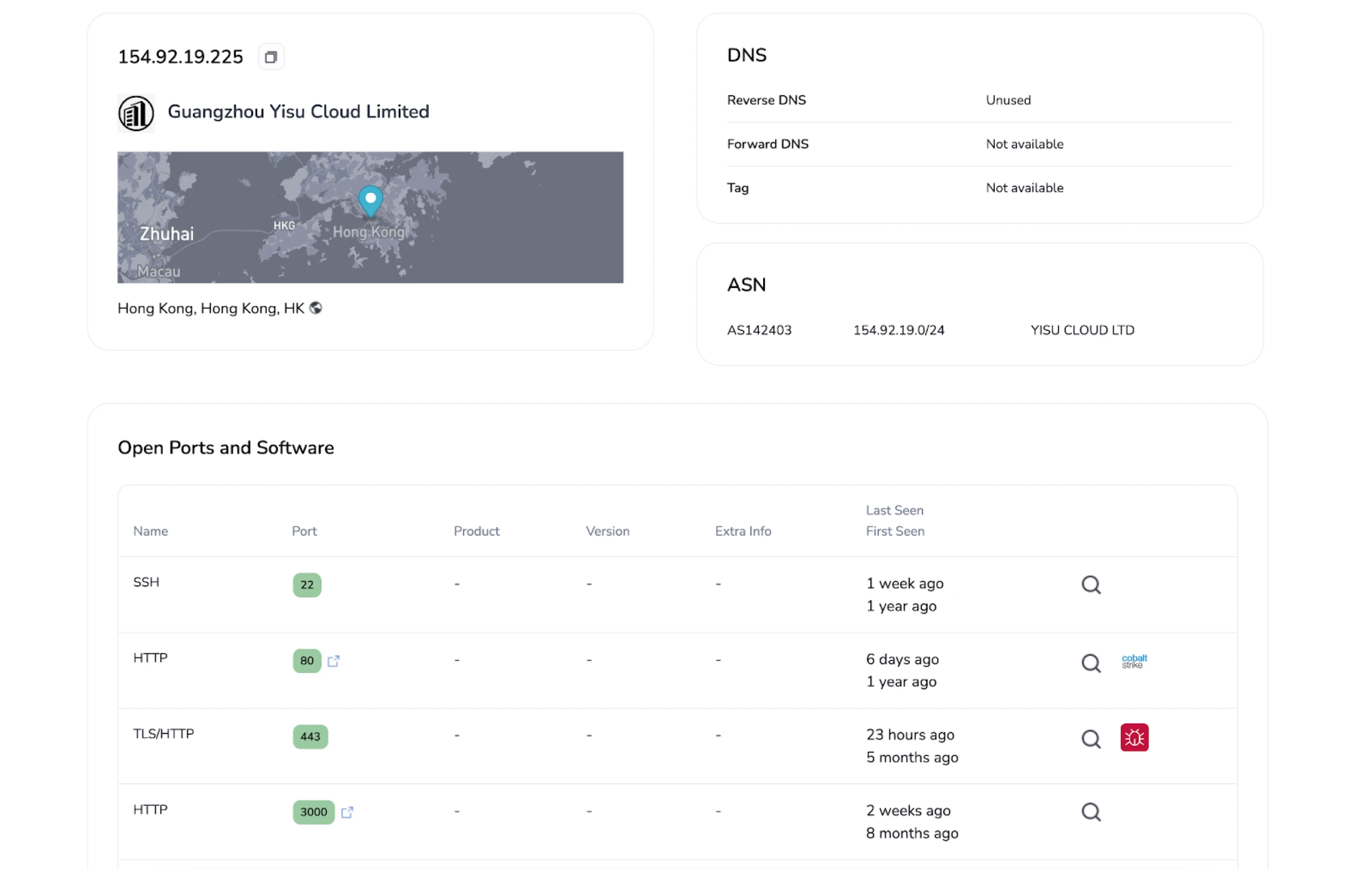Click the 5 months ago timestamp
The width and height of the screenshot is (1372, 870).
pyautogui.click(x=912, y=757)
